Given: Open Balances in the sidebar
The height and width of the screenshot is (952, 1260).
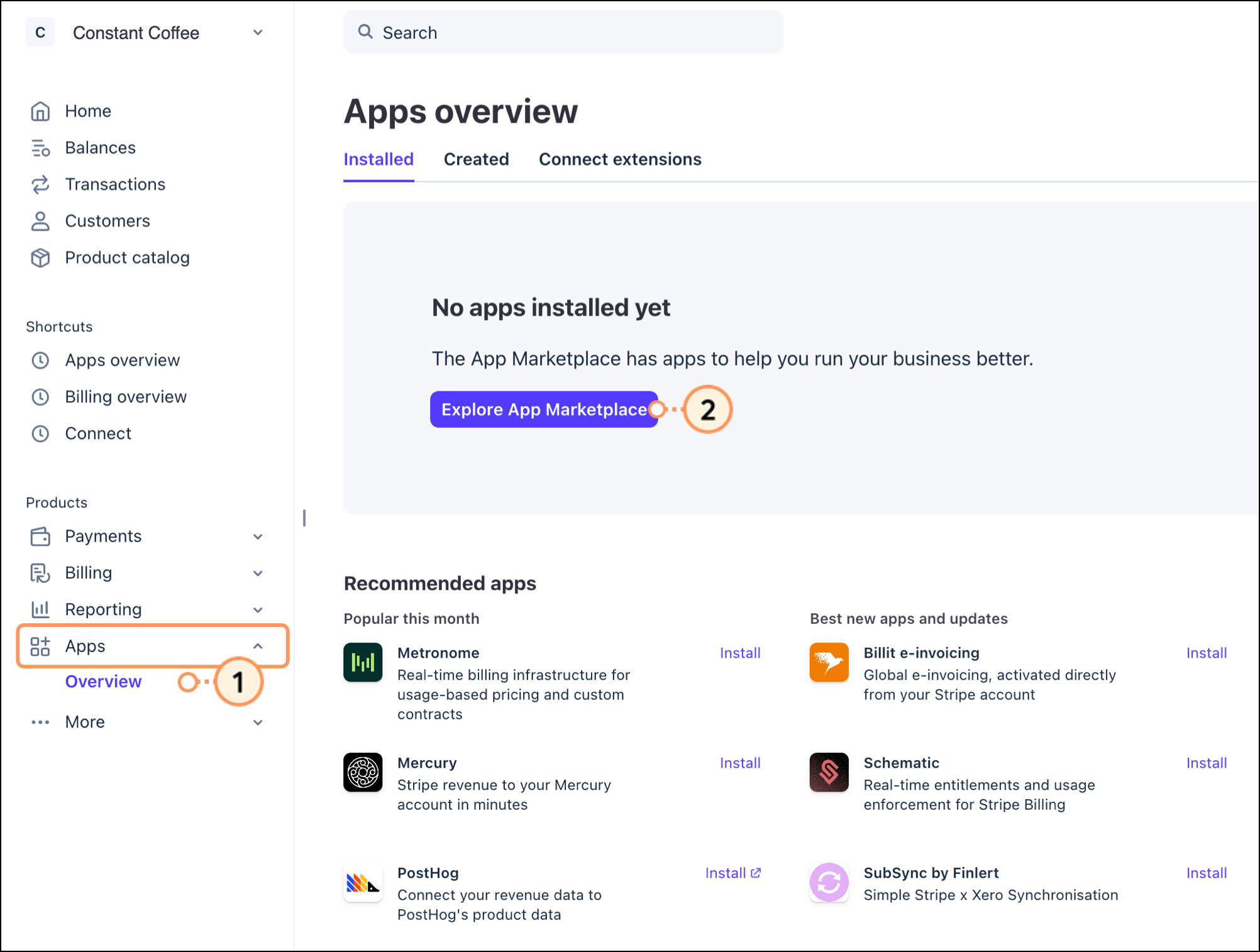Looking at the screenshot, I should 101,148.
